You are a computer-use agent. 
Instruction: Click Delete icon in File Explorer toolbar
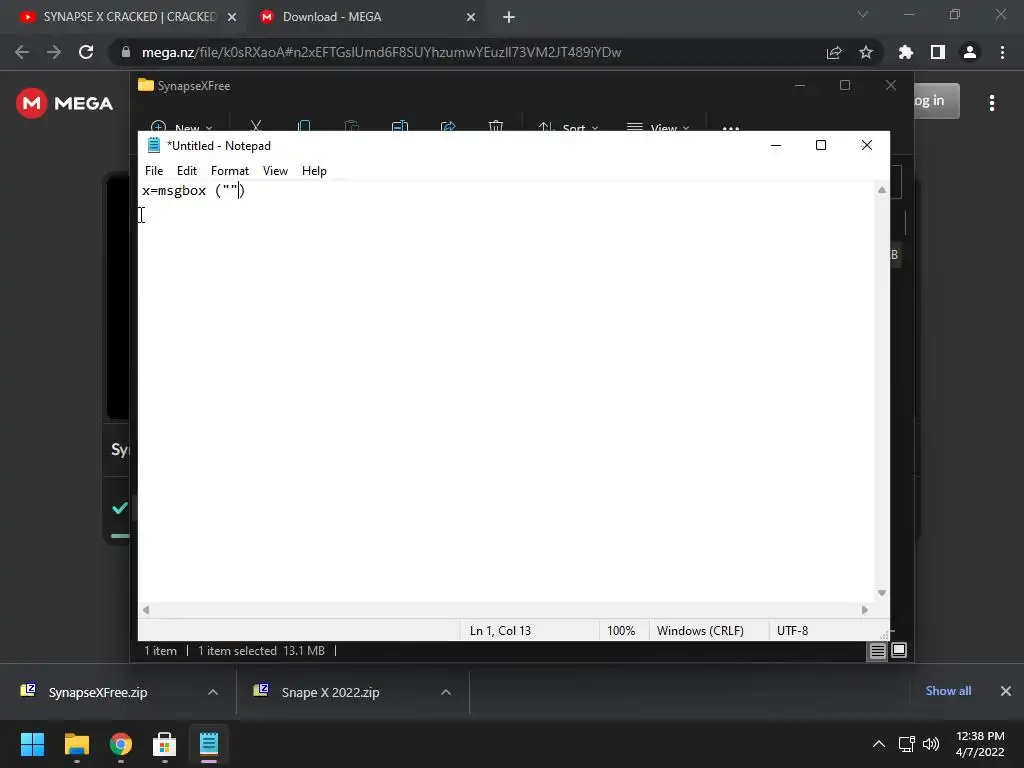pos(496,125)
